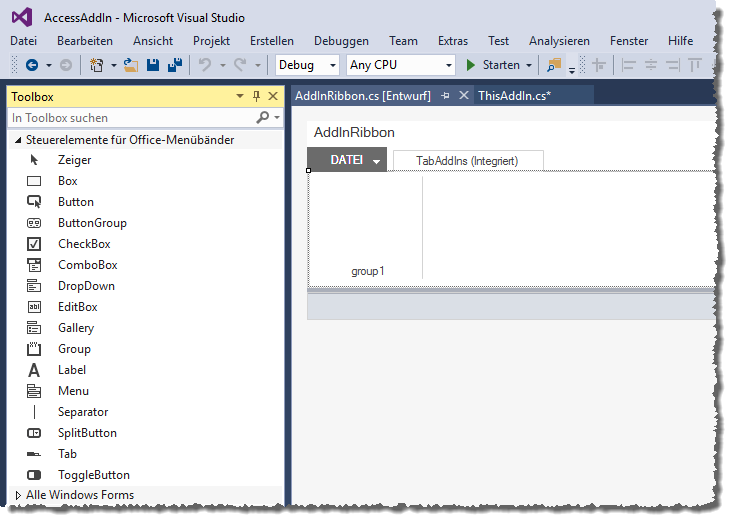Click the Undo arrow icon
This screenshot has height=522, width=734.
205,65
